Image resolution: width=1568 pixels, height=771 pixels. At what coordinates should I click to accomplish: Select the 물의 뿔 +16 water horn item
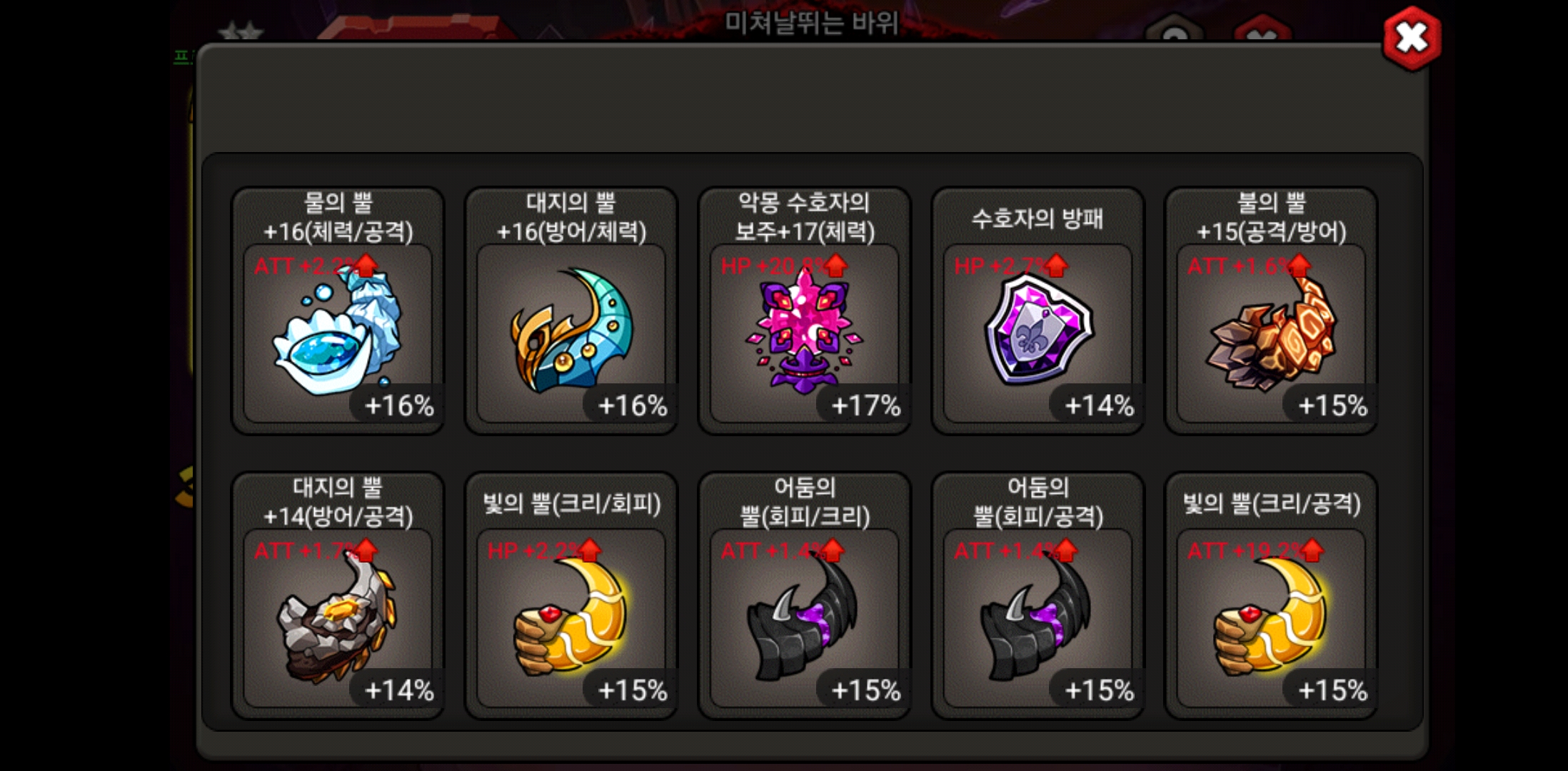[338, 311]
